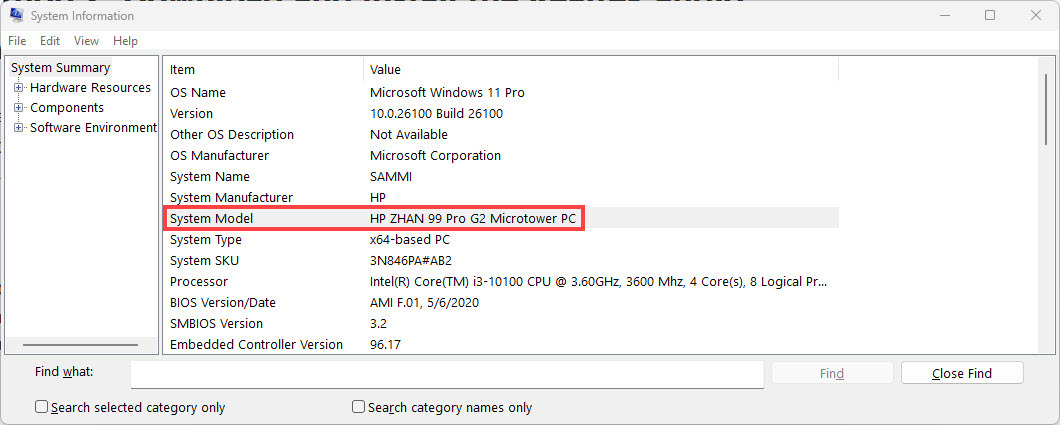Open the File menu

coord(17,41)
